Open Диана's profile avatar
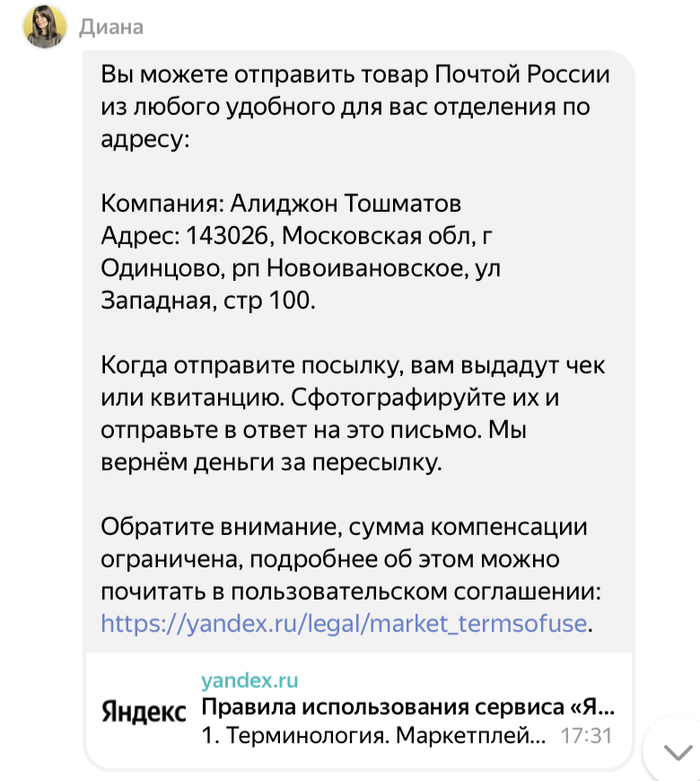The height and width of the screenshot is (781, 700). (46, 27)
